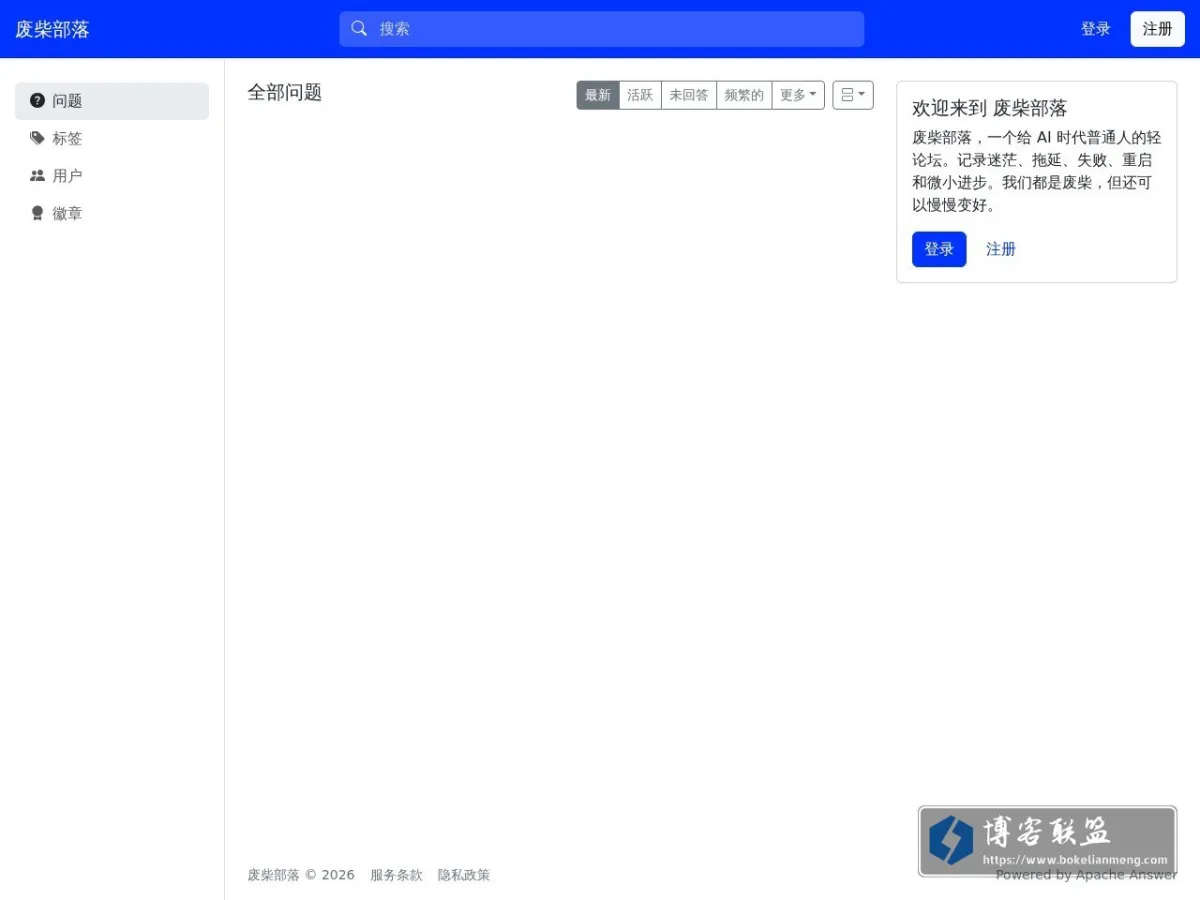Screen dimensions: 1200x900
Task: Select the 徽章 badge sidebar icon
Action: click(38, 214)
